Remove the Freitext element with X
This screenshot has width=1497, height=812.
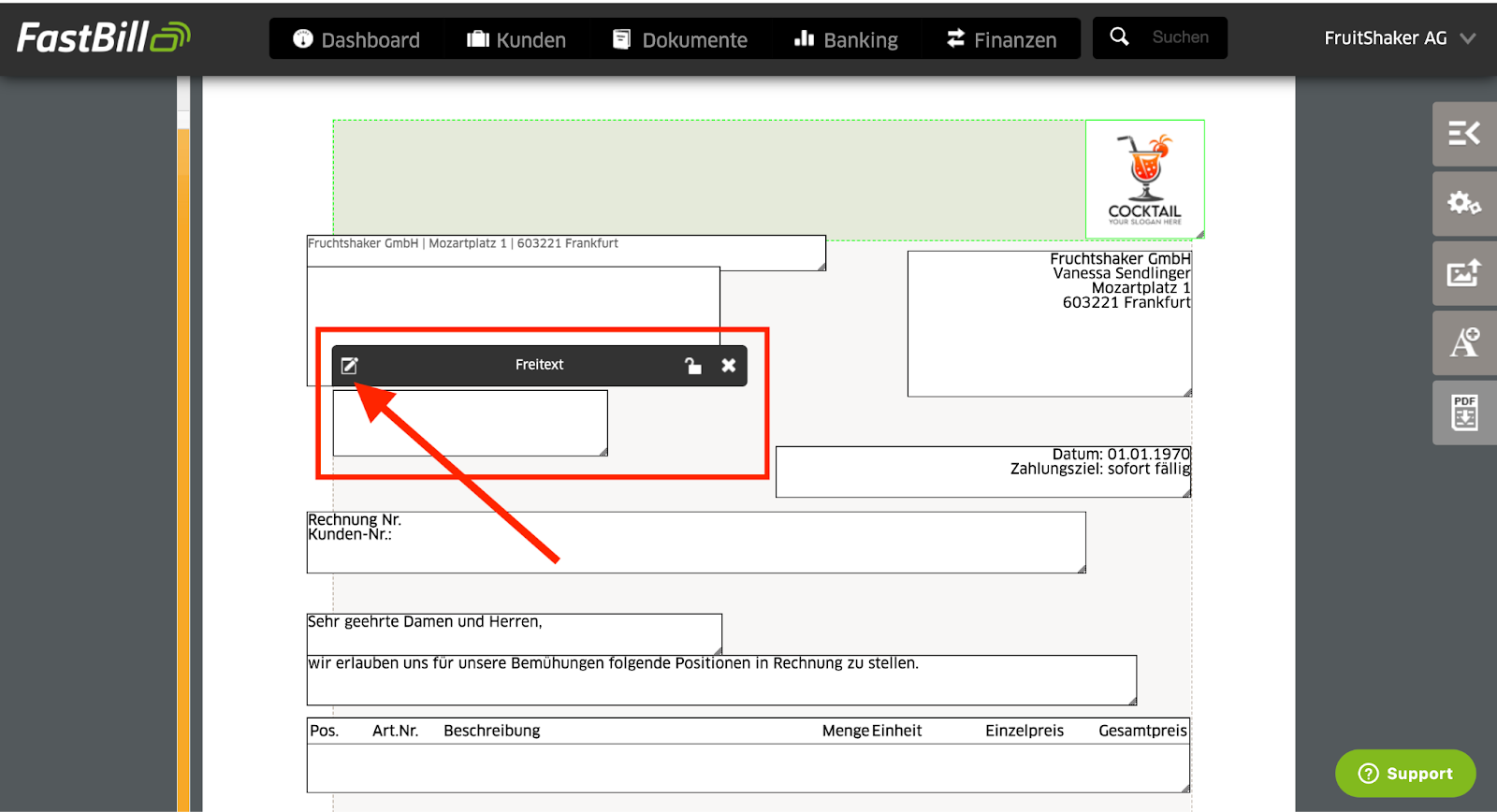pos(729,366)
